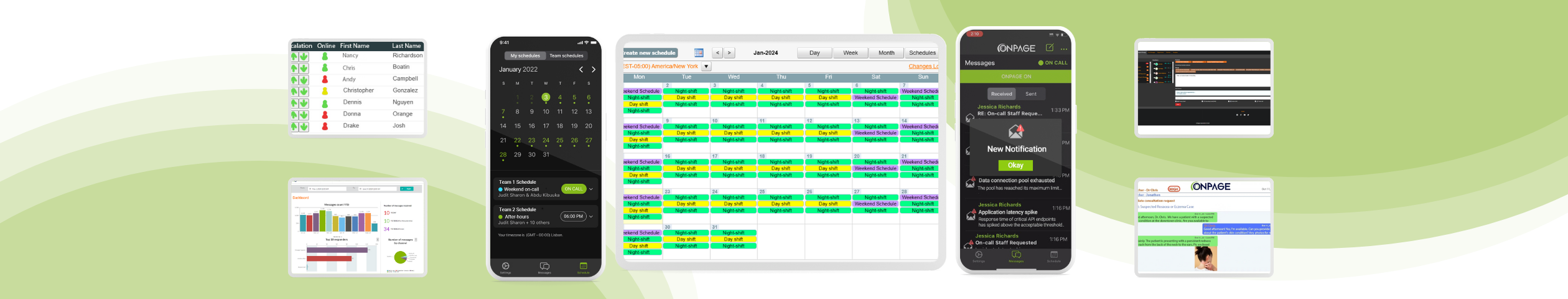Select day 24 on January 2022 calendar
Screen dimensions: 1568x299
546,141
